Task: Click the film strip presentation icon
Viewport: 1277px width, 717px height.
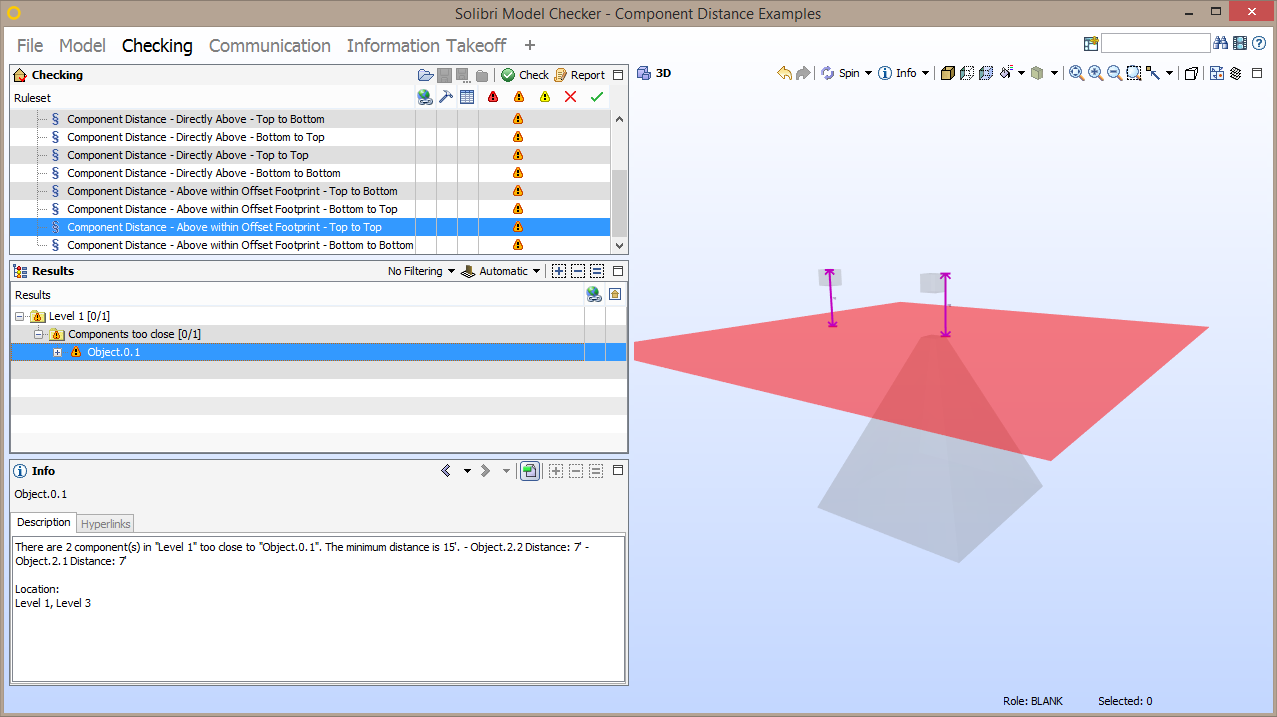Action: [x=1240, y=43]
